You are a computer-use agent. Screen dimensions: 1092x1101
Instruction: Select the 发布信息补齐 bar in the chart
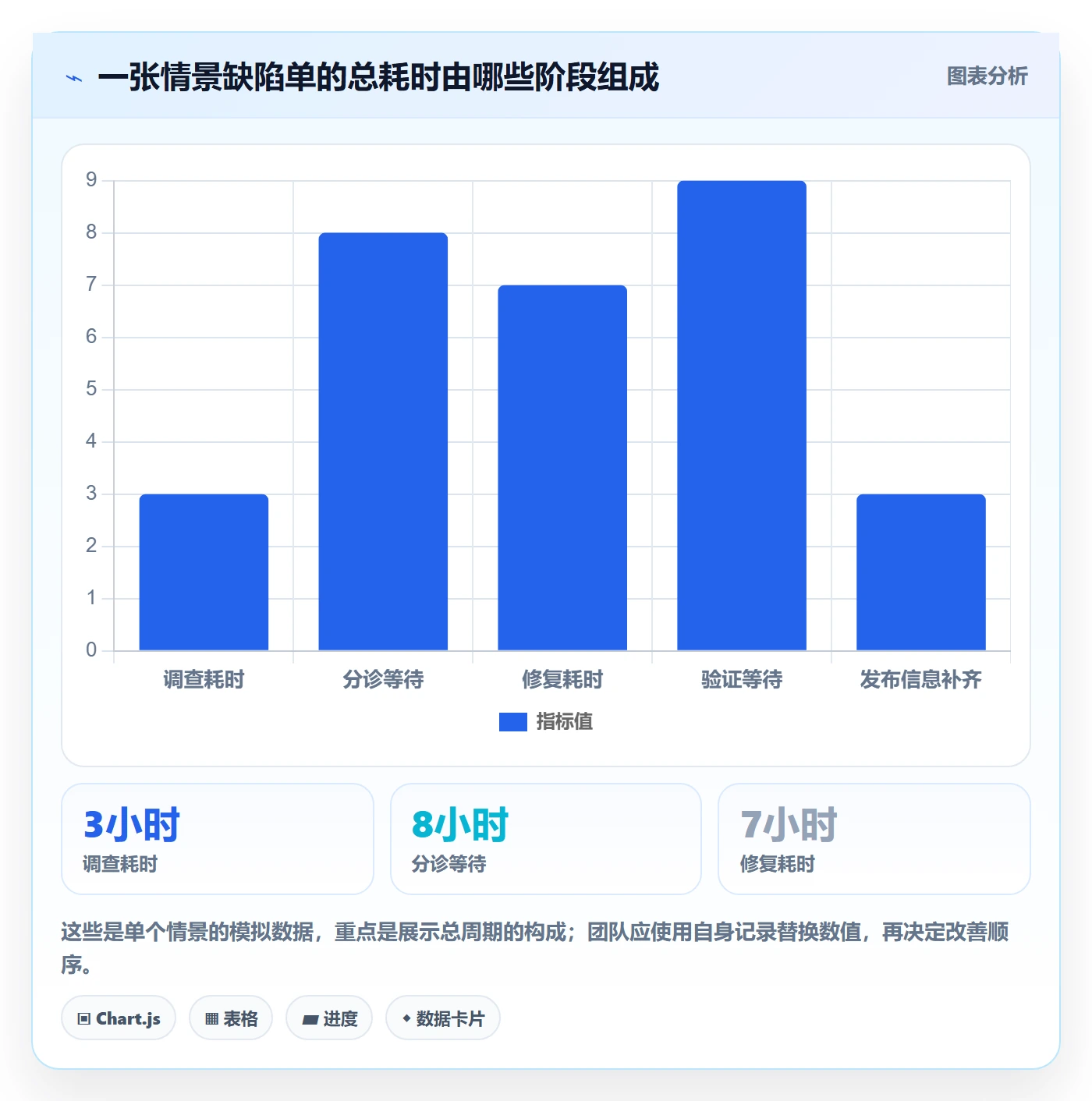click(x=921, y=572)
